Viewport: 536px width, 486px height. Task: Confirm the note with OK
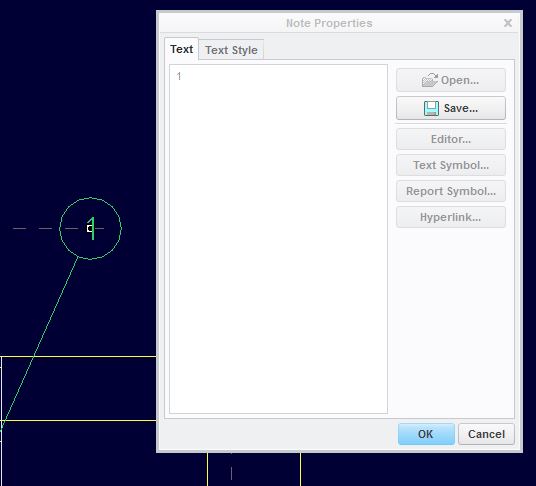click(426, 434)
